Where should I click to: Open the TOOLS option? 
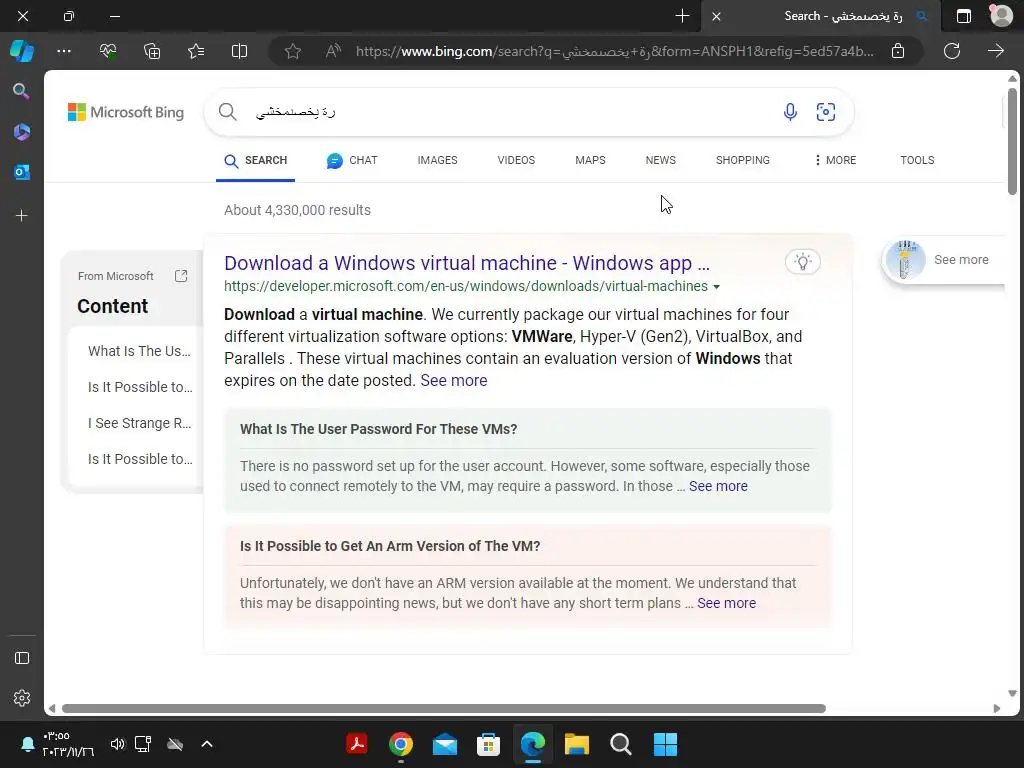tap(917, 160)
